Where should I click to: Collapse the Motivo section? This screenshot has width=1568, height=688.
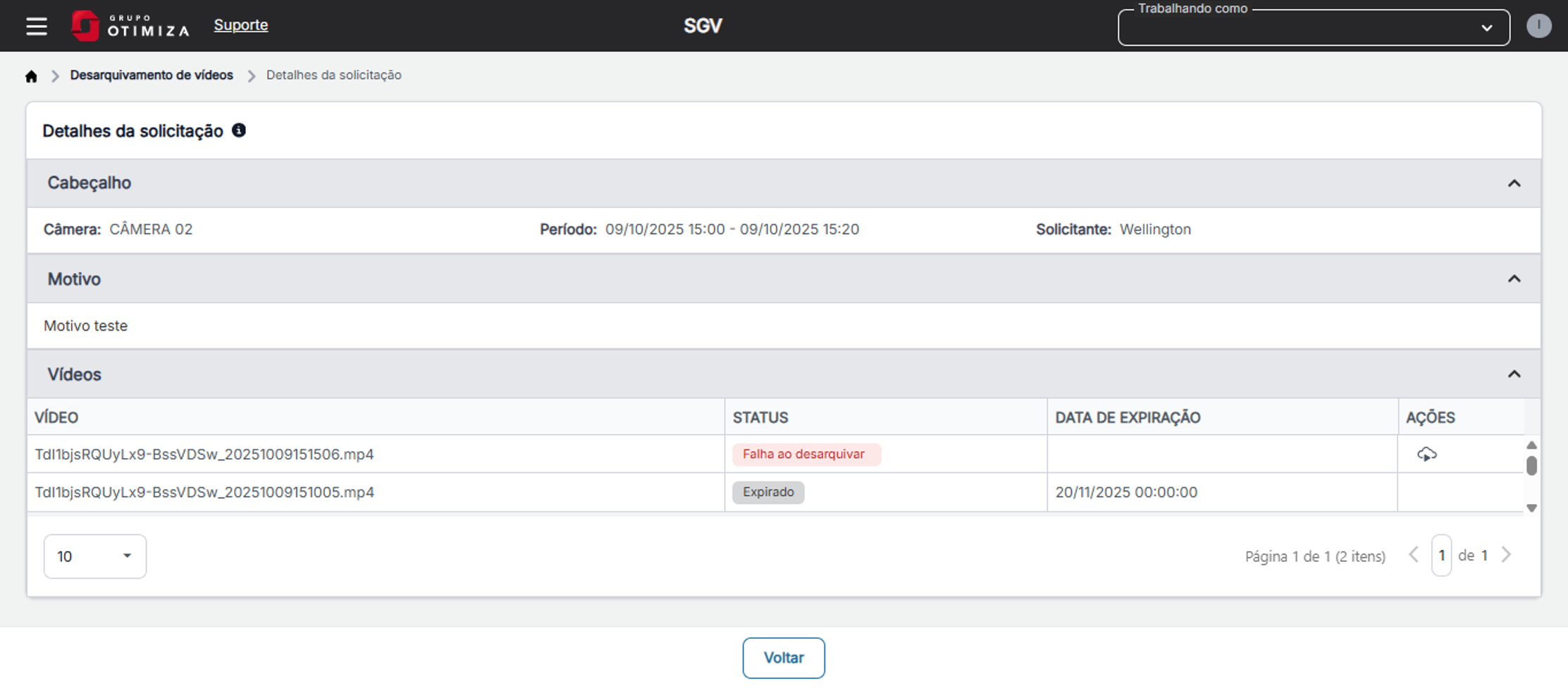pyautogui.click(x=1514, y=279)
